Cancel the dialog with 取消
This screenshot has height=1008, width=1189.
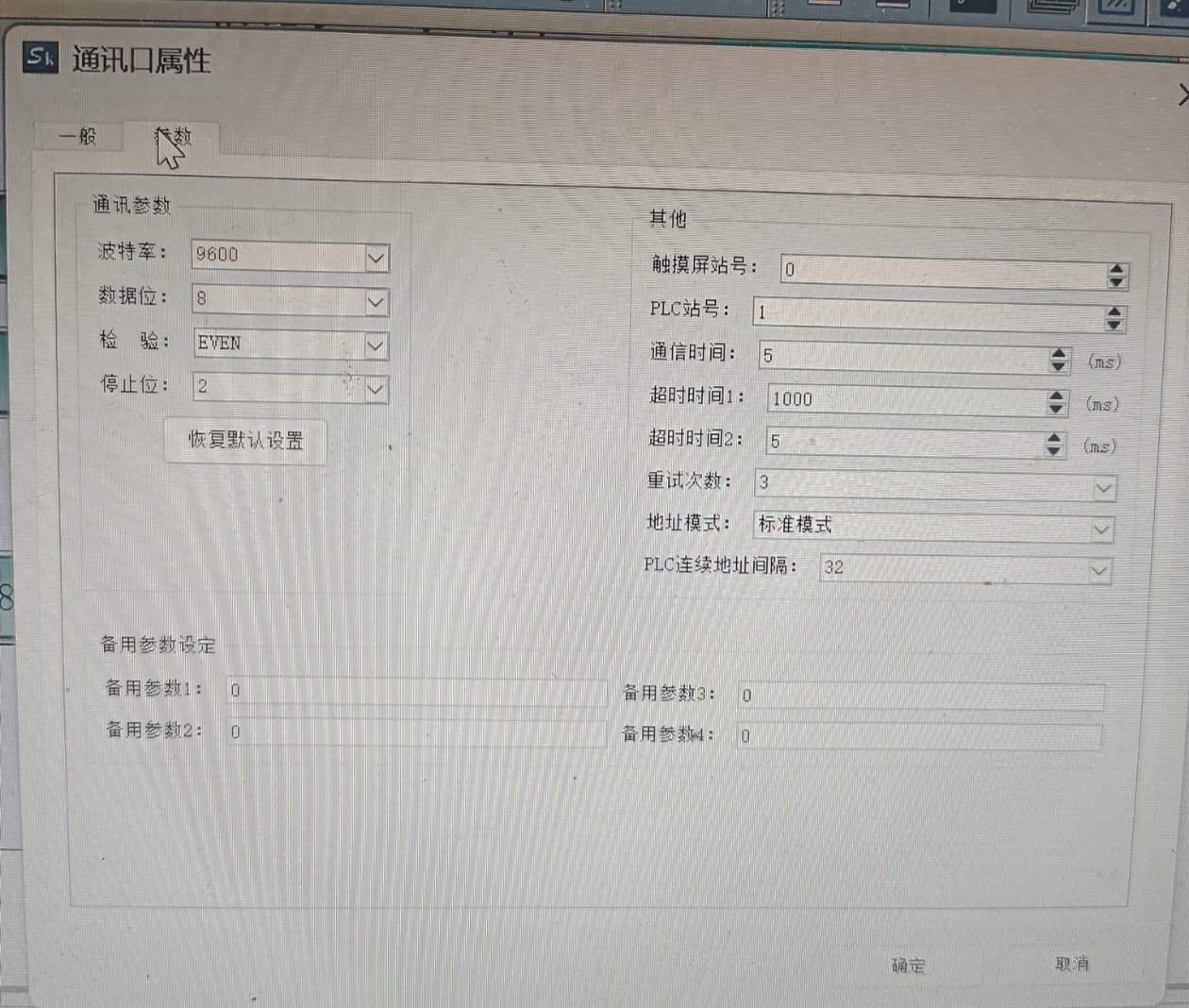(1071, 964)
